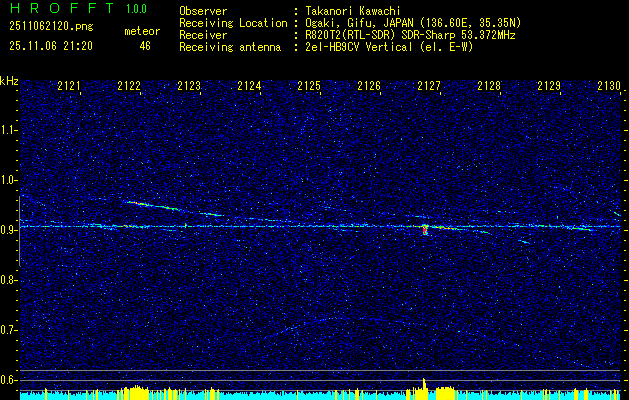Viewport: 629px width, 400px height.
Task: Click the 0.9 kHz axis label
Action: (7, 230)
